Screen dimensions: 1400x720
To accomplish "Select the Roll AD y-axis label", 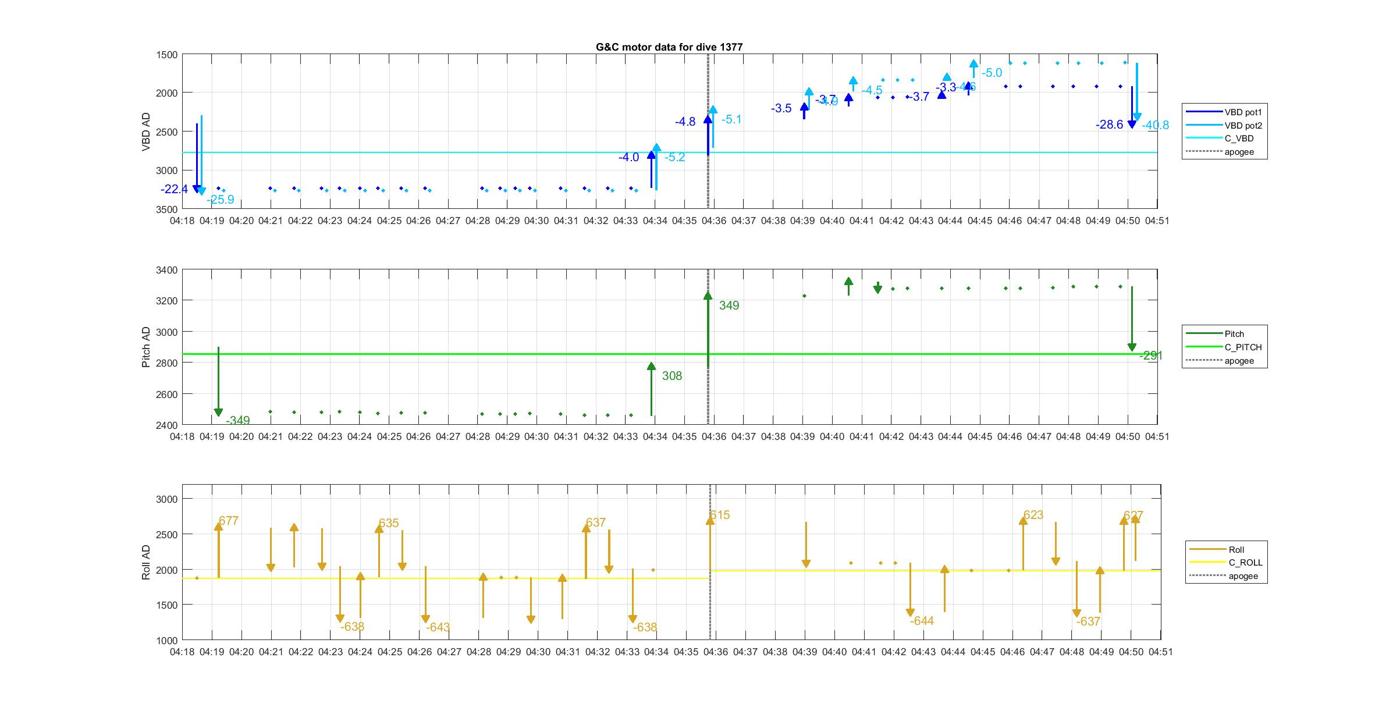I will click(x=147, y=563).
